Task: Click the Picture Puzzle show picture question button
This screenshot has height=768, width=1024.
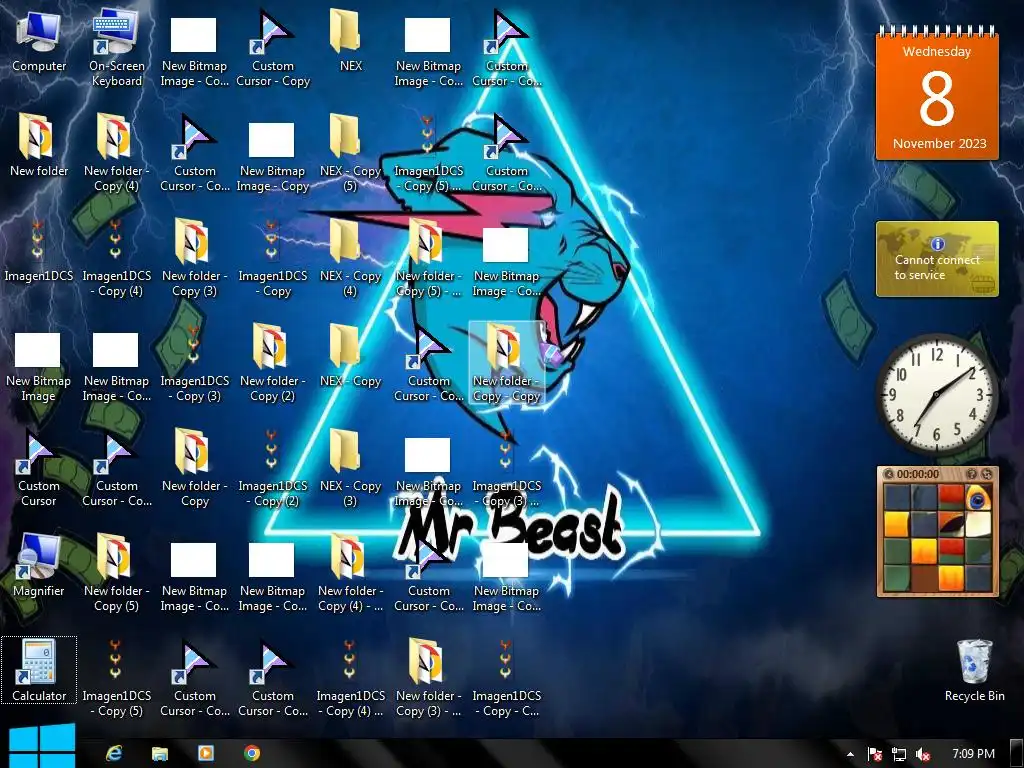Action: click(971, 474)
